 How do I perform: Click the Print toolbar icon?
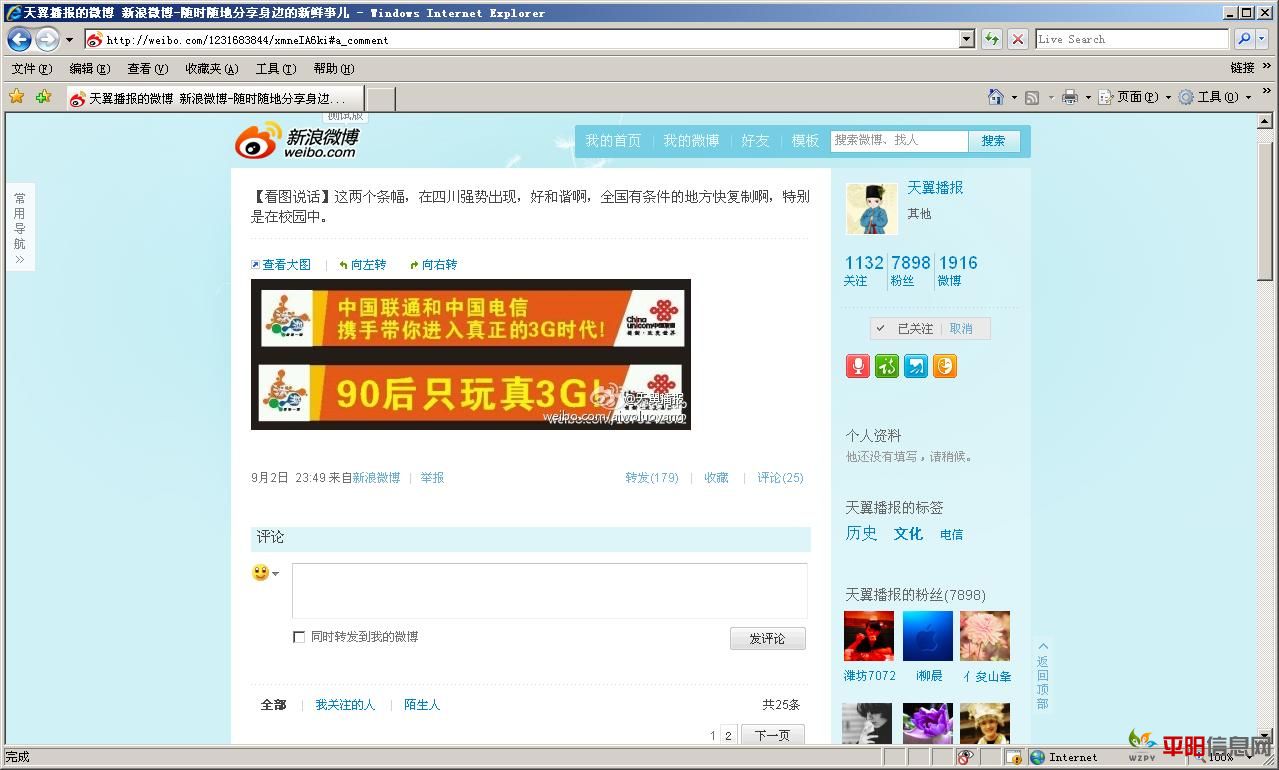[x=1069, y=97]
